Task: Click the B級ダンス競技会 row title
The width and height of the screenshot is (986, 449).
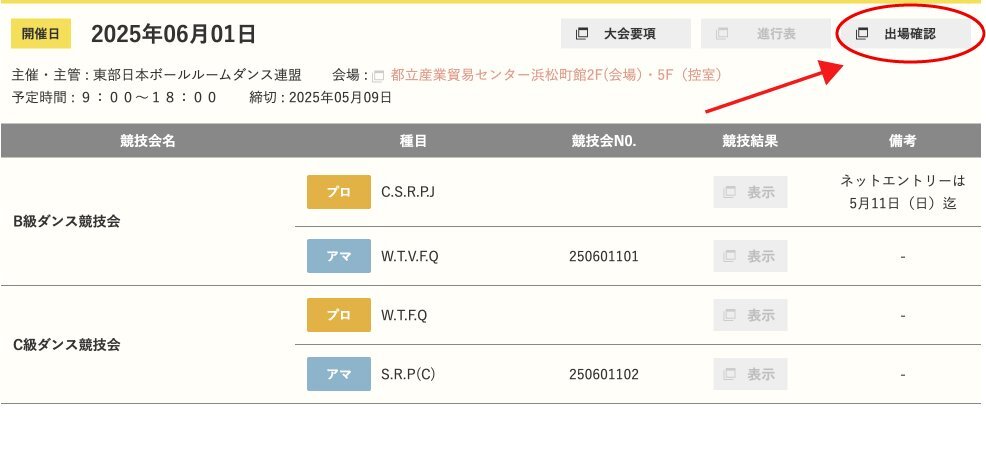Action: pyautogui.click(x=67, y=221)
